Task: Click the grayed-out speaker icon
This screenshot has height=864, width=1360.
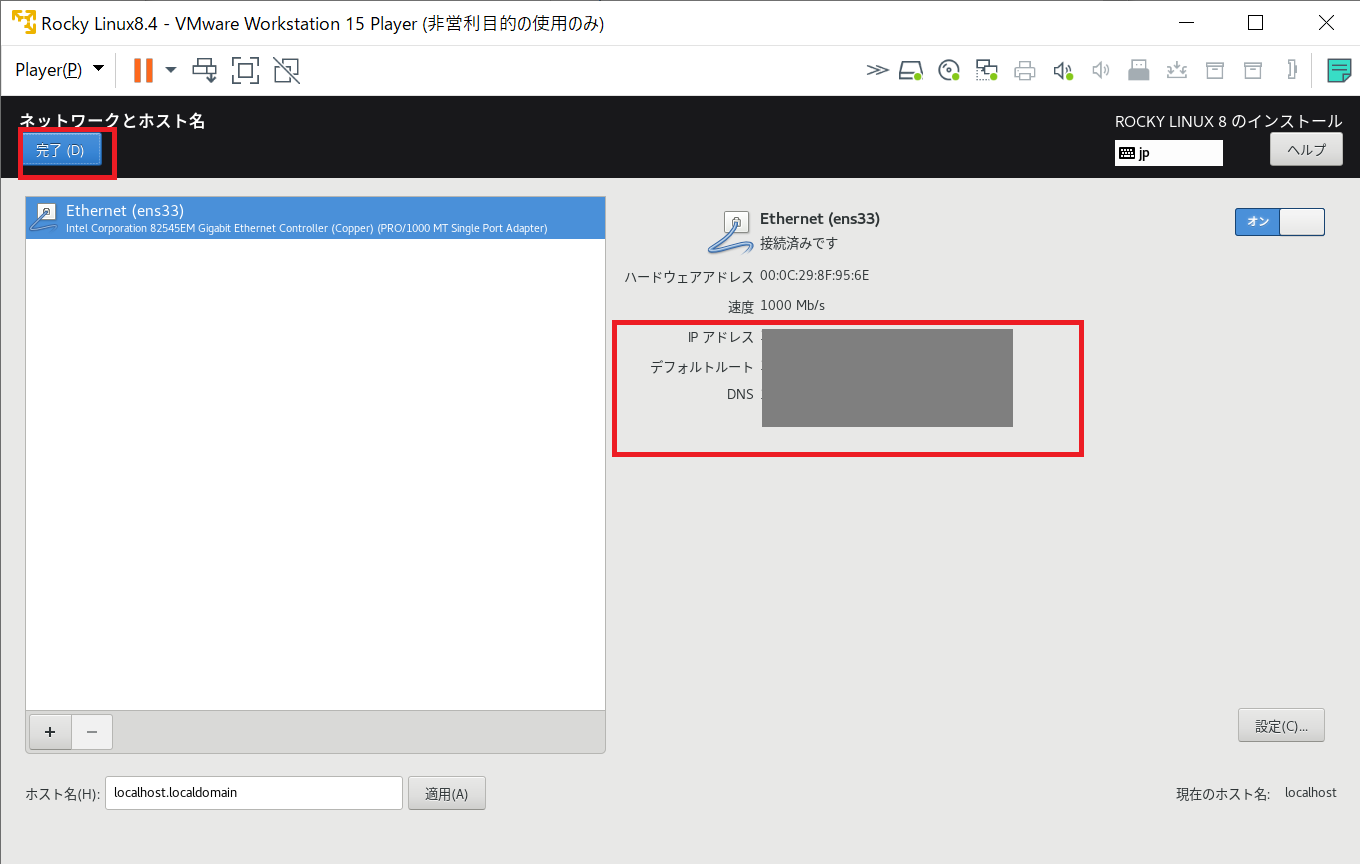Action: click(x=1101, y=70)
